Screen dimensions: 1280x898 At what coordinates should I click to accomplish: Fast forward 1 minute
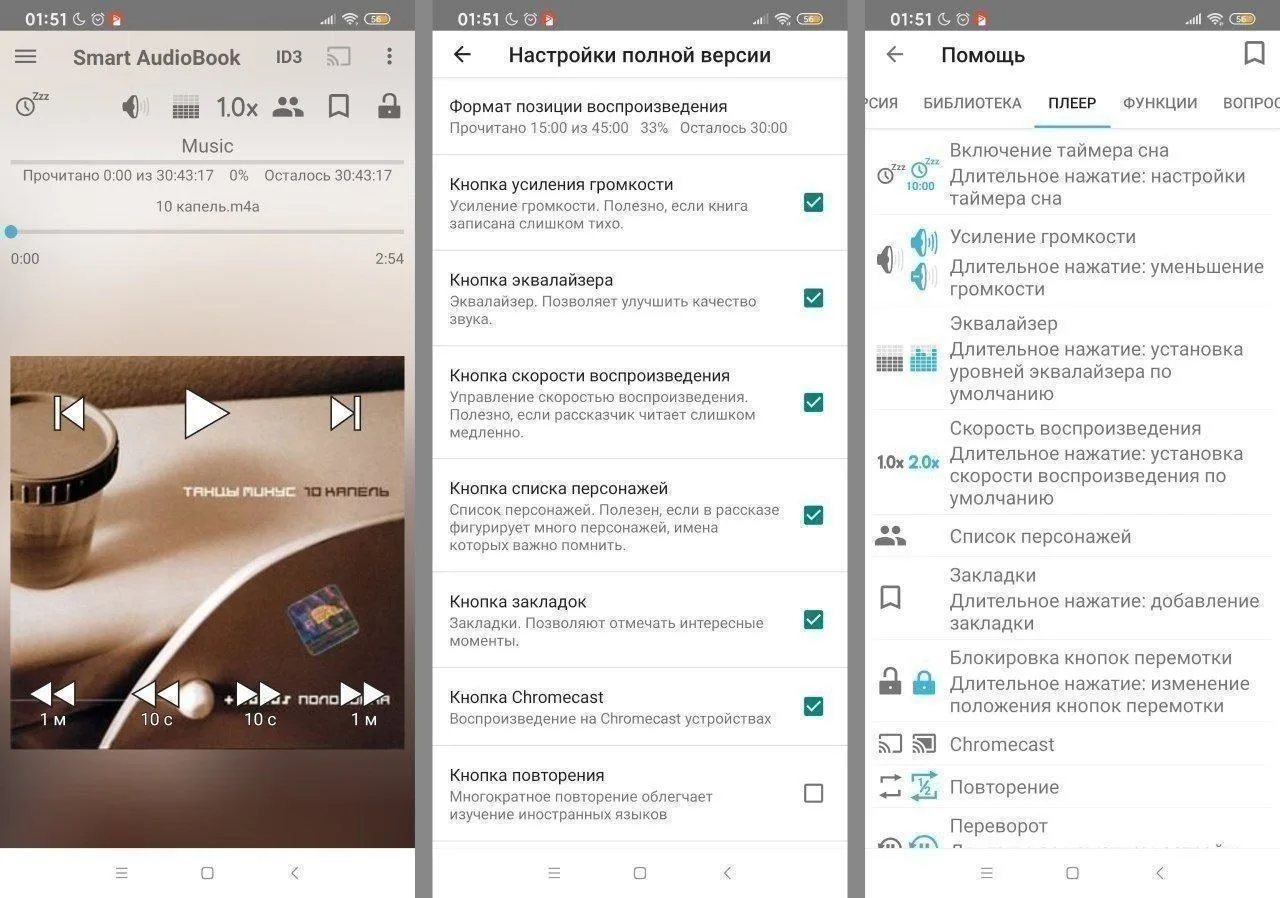(363, 703)
